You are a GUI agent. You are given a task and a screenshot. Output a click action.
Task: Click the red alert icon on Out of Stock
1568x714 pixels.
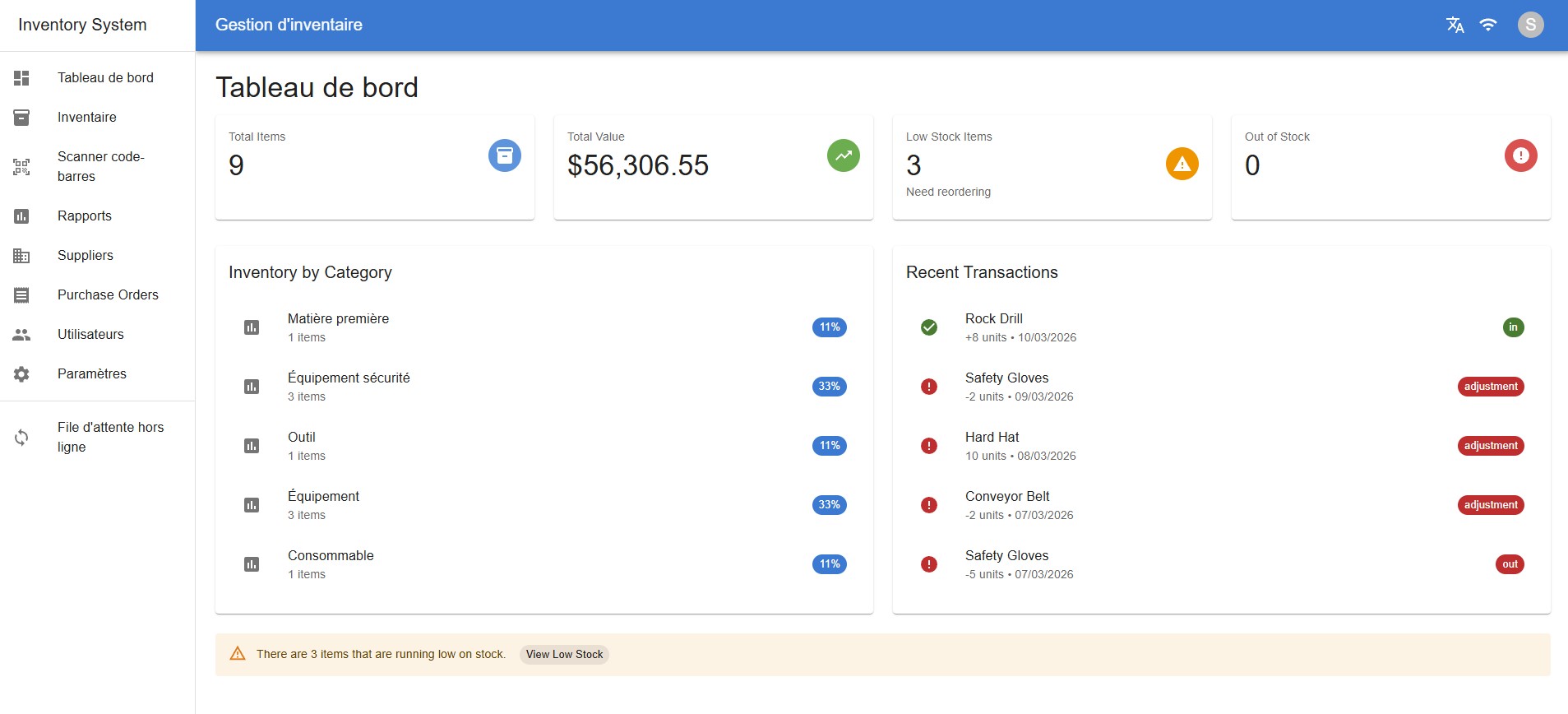pos(1520,155)
